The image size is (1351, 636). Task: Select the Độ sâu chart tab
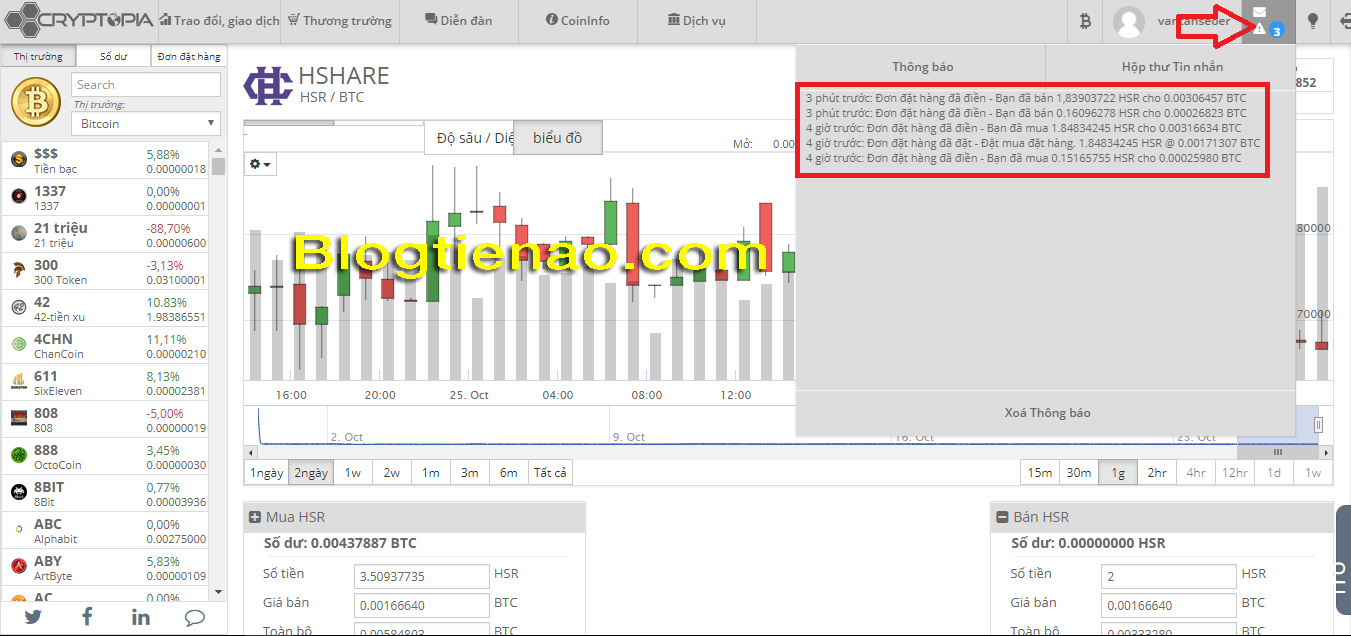[x=471, y=138]
